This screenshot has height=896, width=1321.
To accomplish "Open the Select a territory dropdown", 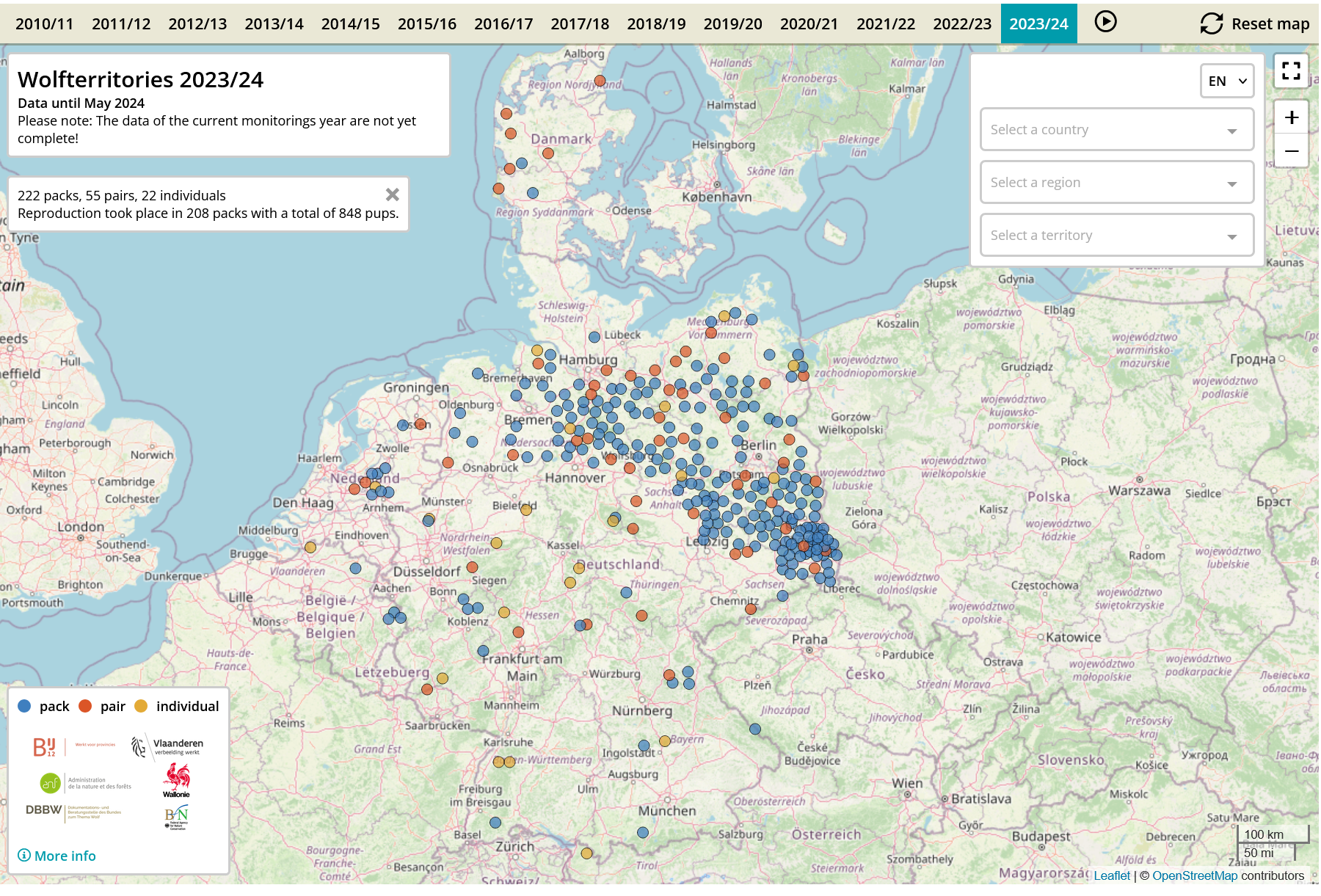I will point(1116,235).
